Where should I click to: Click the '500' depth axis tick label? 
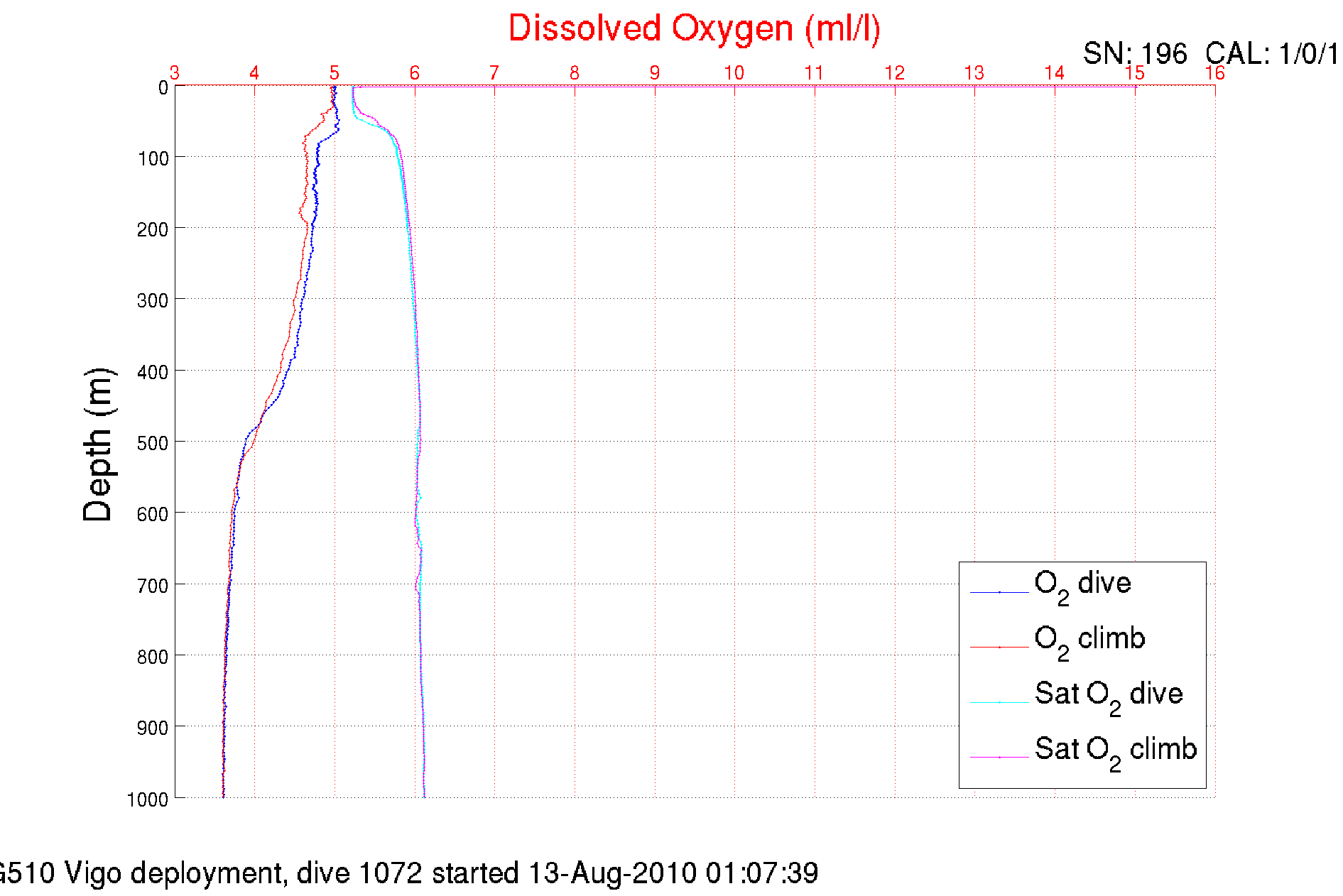(x=152, y=443)
